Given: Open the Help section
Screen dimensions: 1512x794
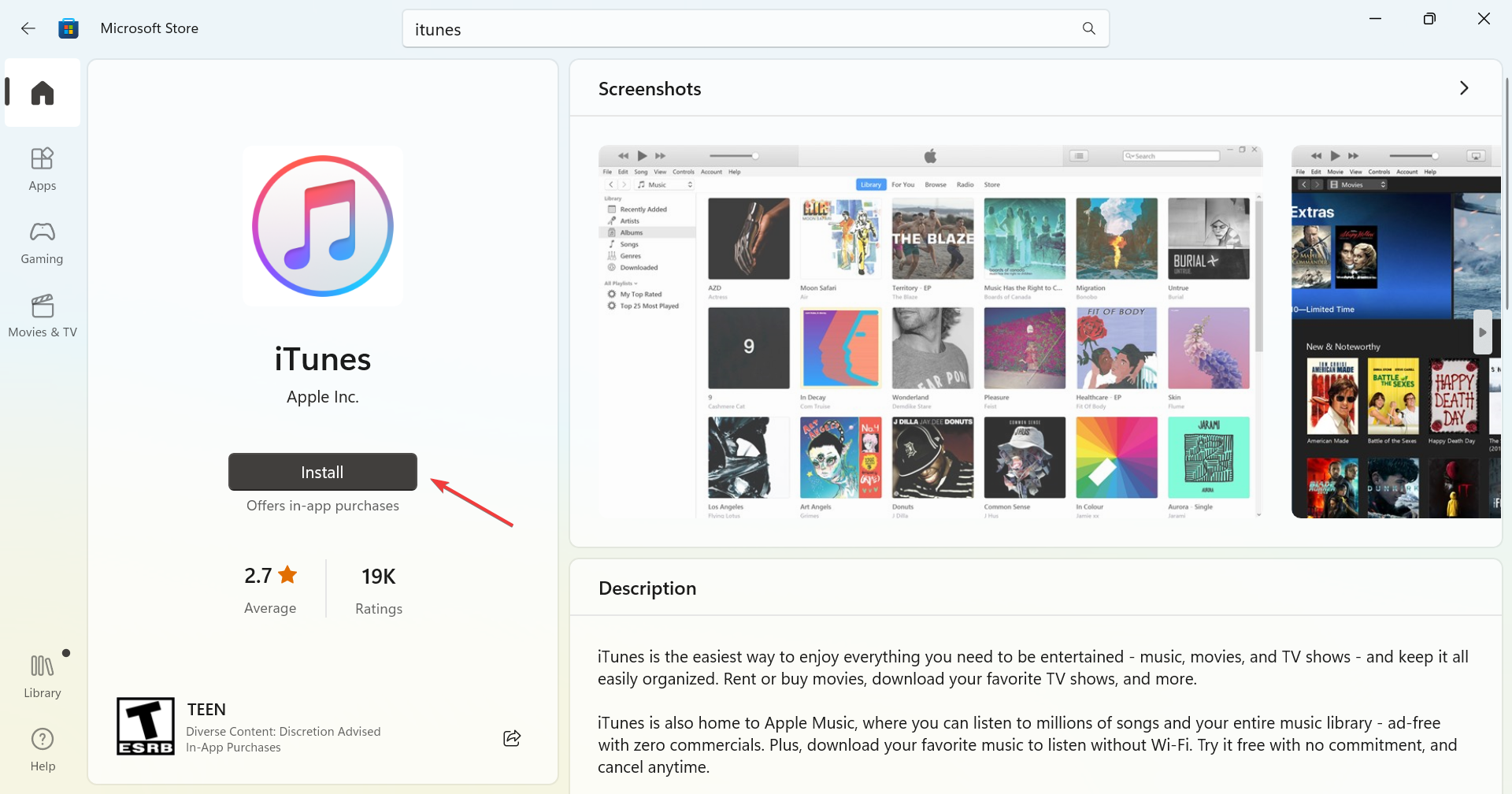Looking at the screenshot, I should tap(43, 750).
